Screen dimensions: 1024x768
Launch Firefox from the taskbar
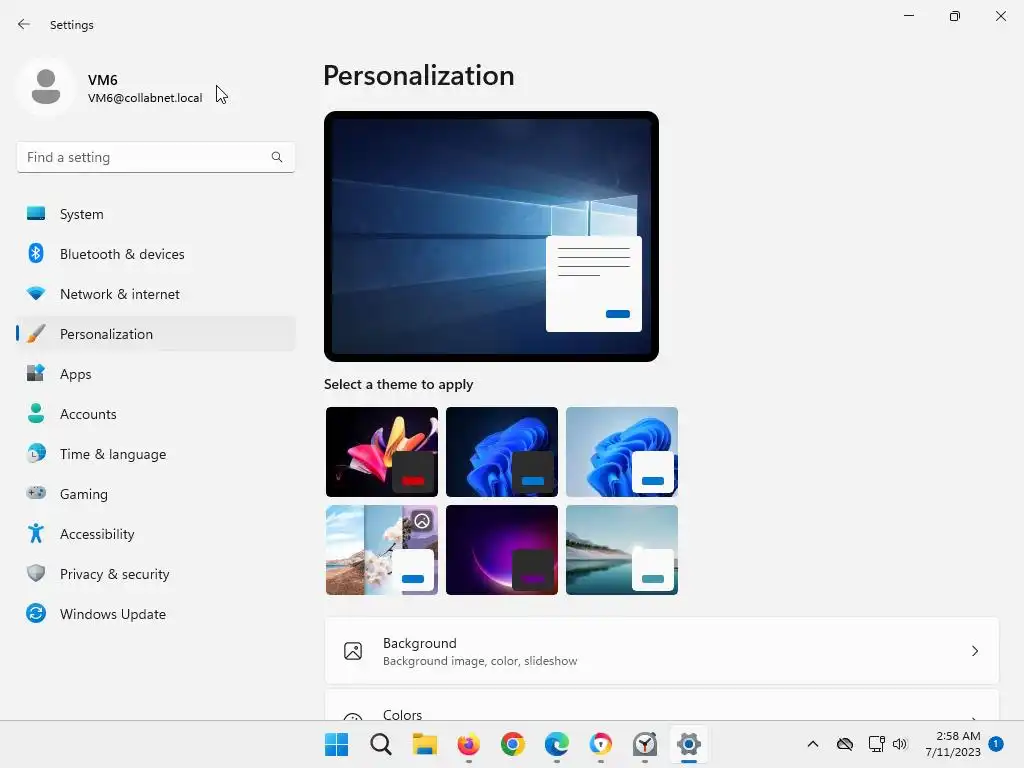click(469, 744)
